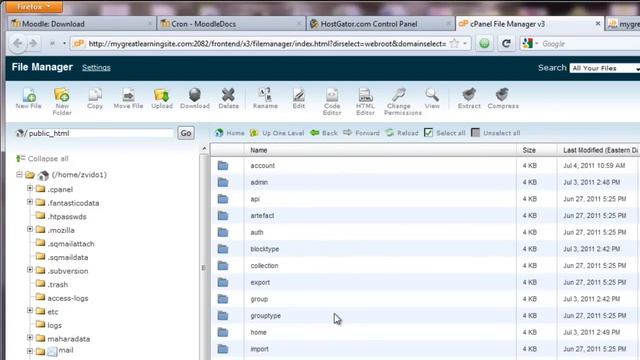Viewport: 640px width, 360px height.
Task: Click the public_html path input field
Action: tap(100, 133)
